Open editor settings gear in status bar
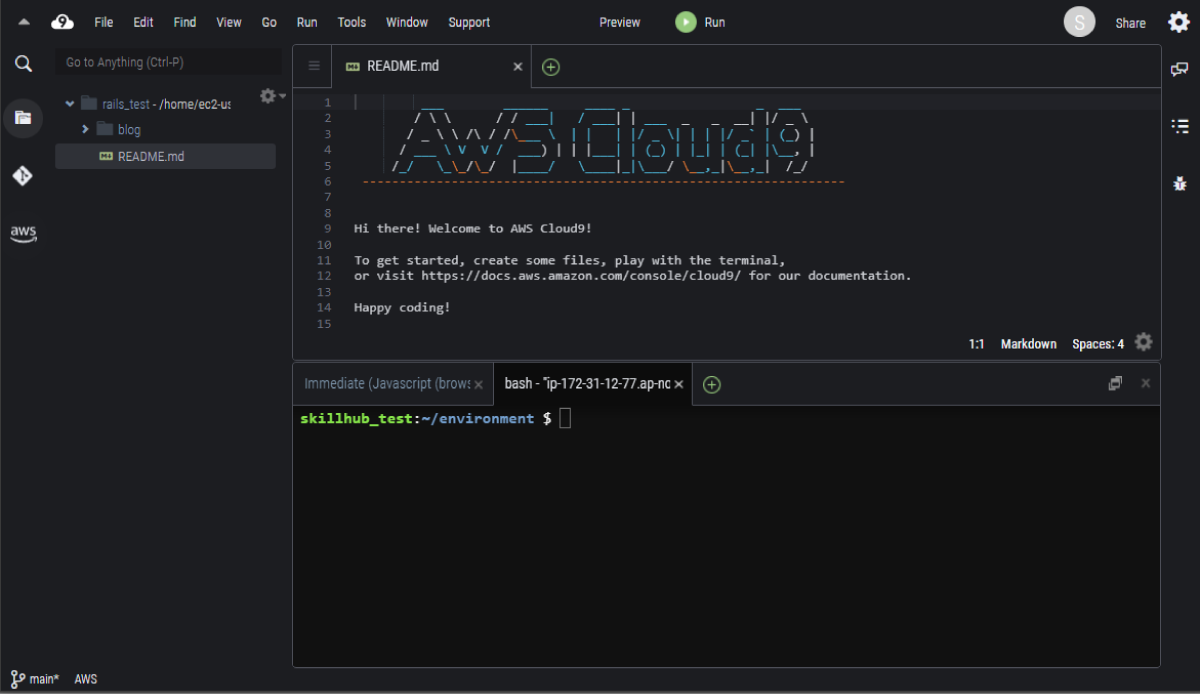Image resolution: width=1200 pixels, height=694 pixels. 1144,342
